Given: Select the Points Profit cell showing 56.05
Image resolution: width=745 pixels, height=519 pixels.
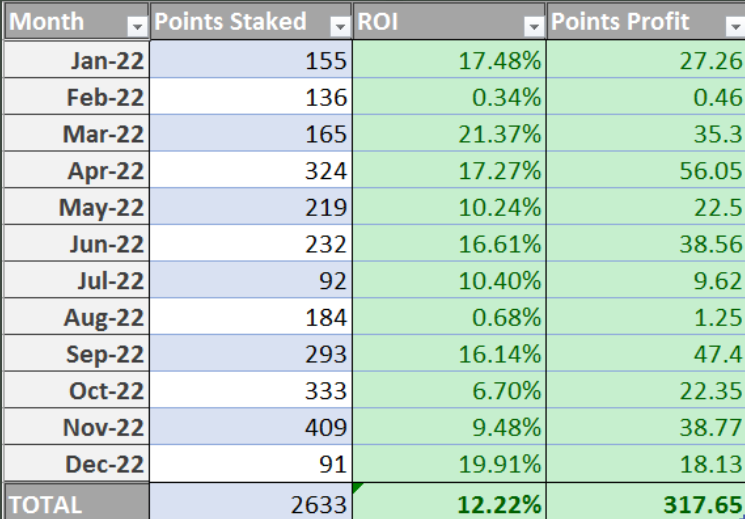Looking at the screenshot, I should point(646,170).
